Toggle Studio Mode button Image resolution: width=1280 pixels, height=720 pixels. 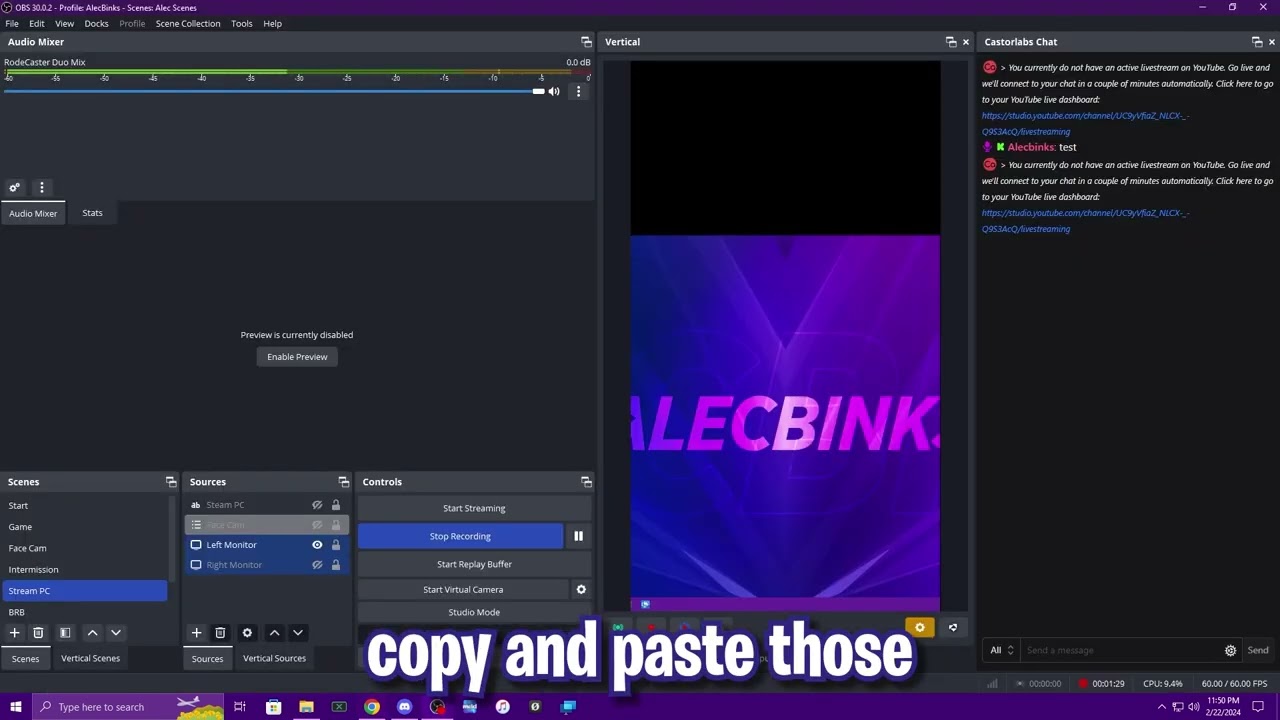pos(474,612)
